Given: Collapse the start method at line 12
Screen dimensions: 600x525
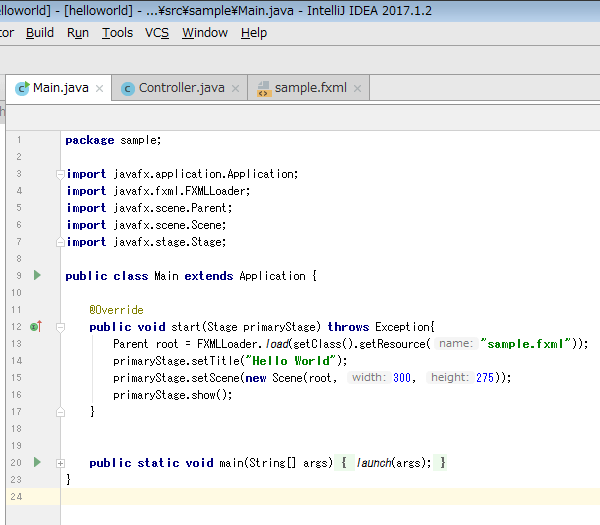Looking at the screenshot, I should 60,327.
